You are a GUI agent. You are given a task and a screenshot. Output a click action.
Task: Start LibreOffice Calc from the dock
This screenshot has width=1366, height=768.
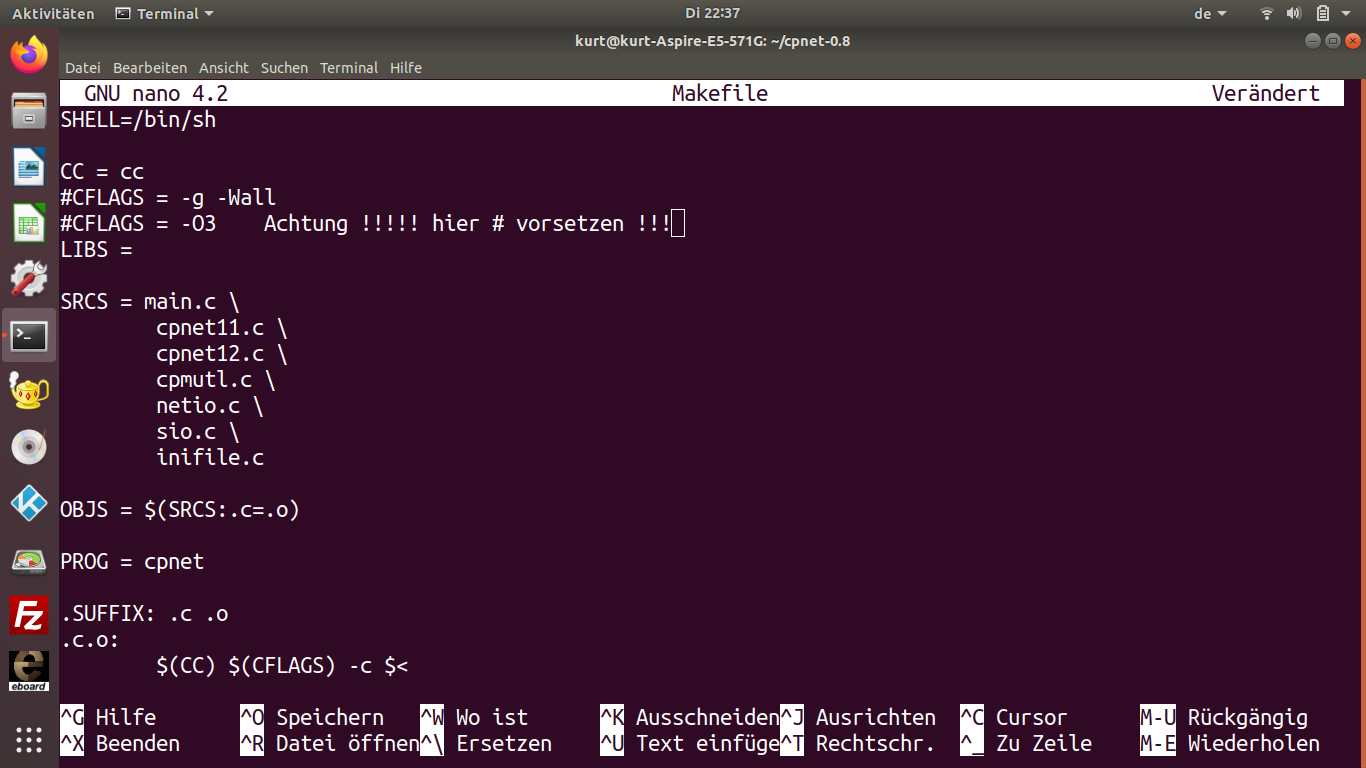pyautogui.click(x=29, y=223)
